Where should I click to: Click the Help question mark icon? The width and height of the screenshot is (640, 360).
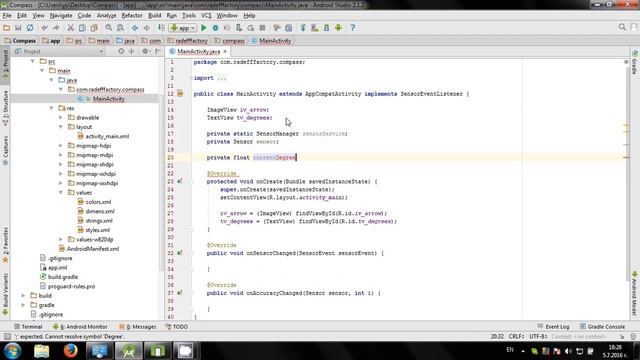click(353, 28)
